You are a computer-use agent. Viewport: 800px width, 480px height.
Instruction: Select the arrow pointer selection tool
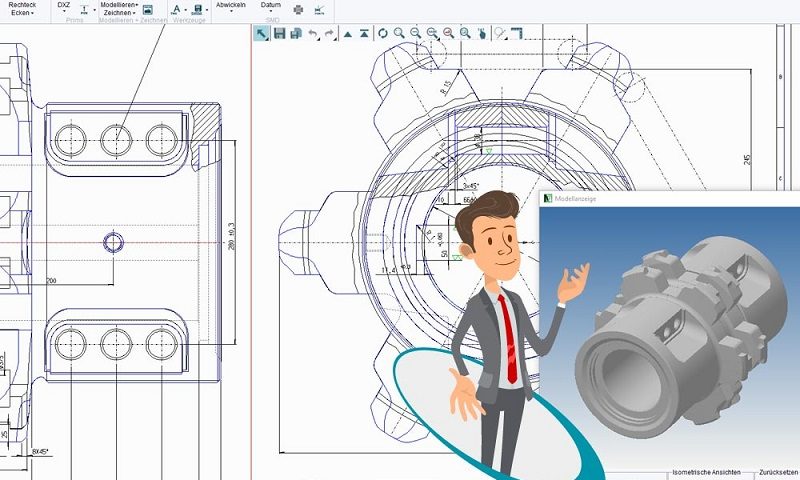[262, 34]
